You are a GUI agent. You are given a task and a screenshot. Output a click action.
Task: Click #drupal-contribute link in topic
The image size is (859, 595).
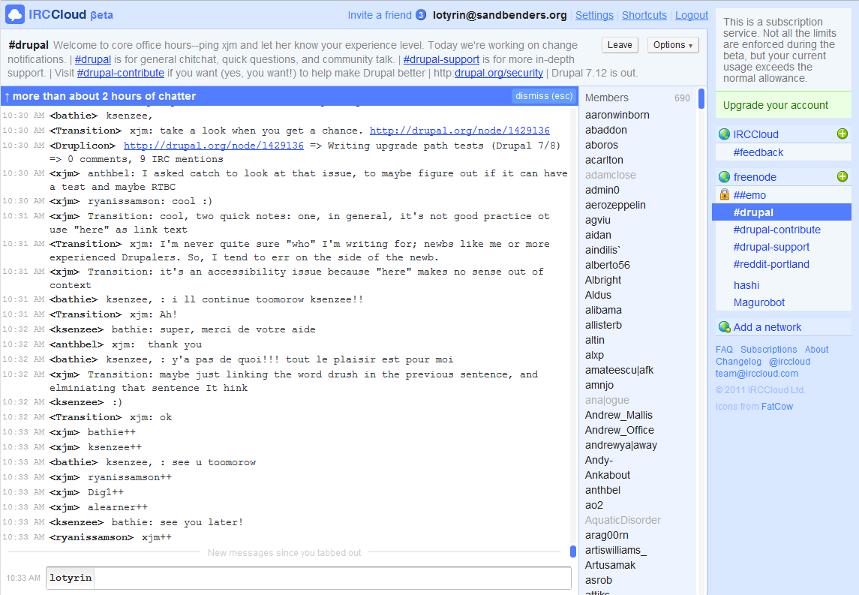[x=120, y=73]
